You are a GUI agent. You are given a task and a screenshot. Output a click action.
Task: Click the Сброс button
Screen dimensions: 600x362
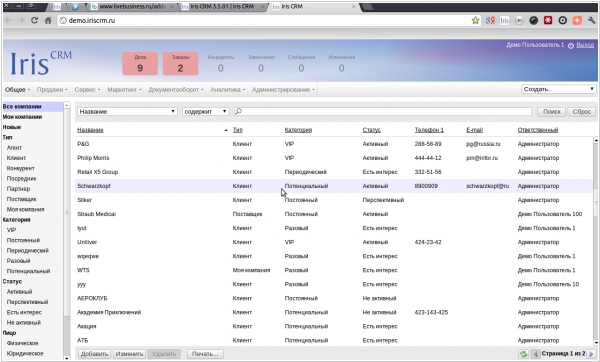pos(581,111)
